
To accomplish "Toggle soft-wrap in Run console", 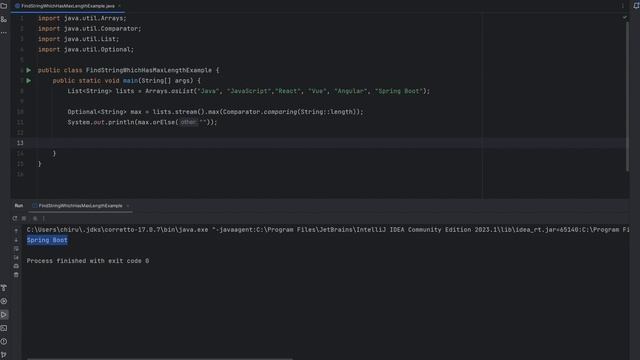I will coord(16,249).
